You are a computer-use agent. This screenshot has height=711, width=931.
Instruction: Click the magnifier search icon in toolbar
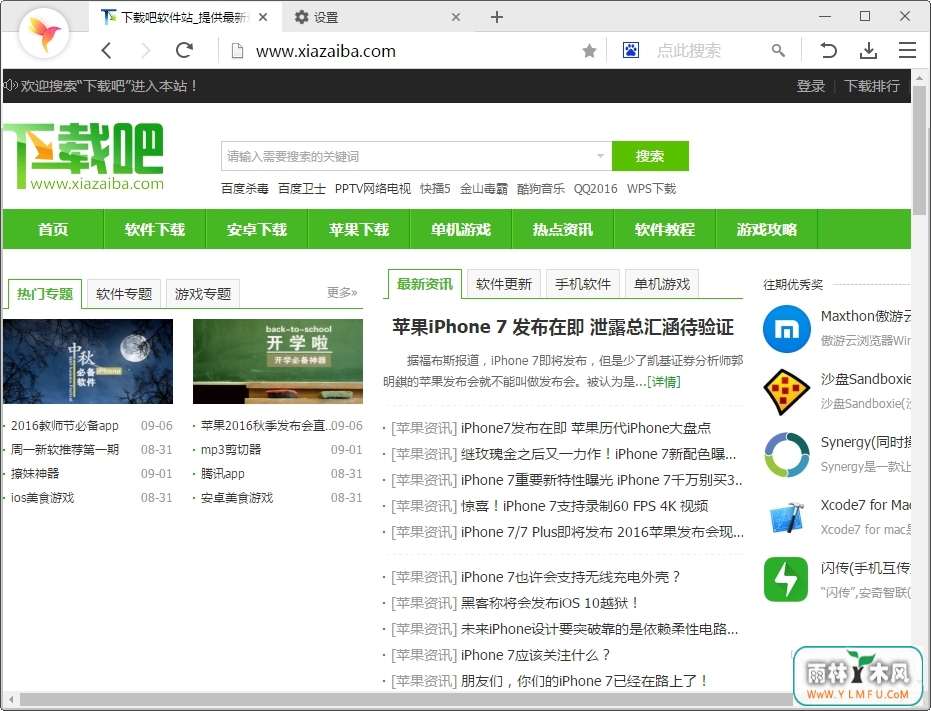pos(778,50)
